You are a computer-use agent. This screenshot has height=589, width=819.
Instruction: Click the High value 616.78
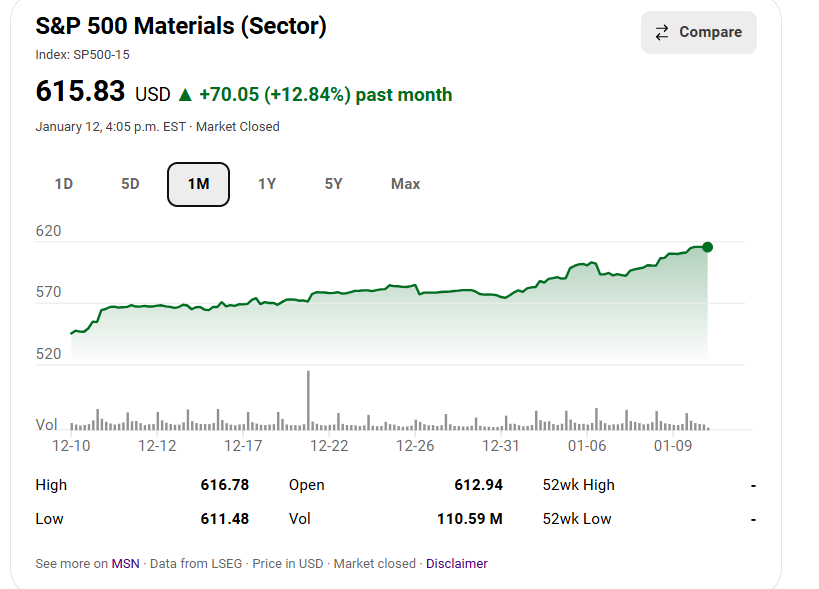(x=224, y=485)
